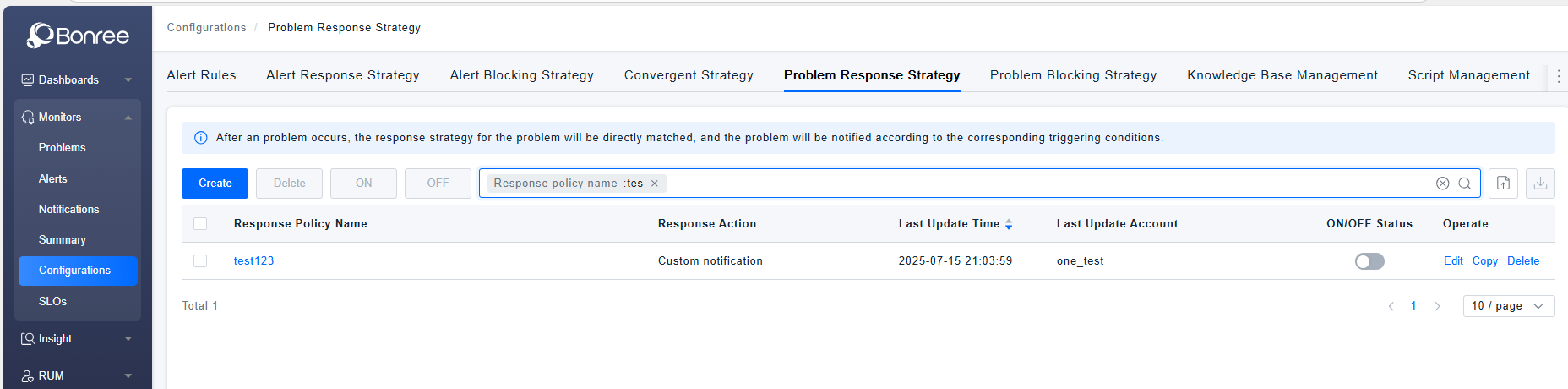Screen dimensions: 1568x389
Task: Switch to the Alert Blocking Strategy tab
Action: [x=521, y=75]
